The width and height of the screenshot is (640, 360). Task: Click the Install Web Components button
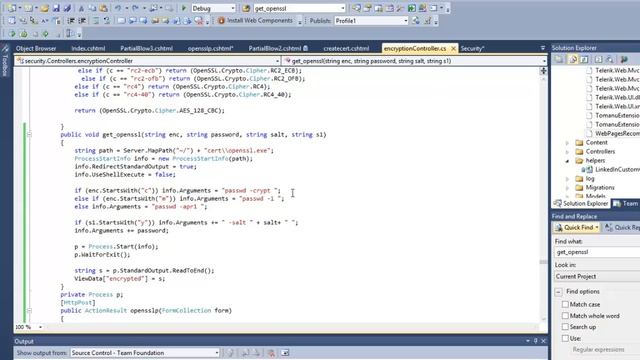(x=255, y=20)
